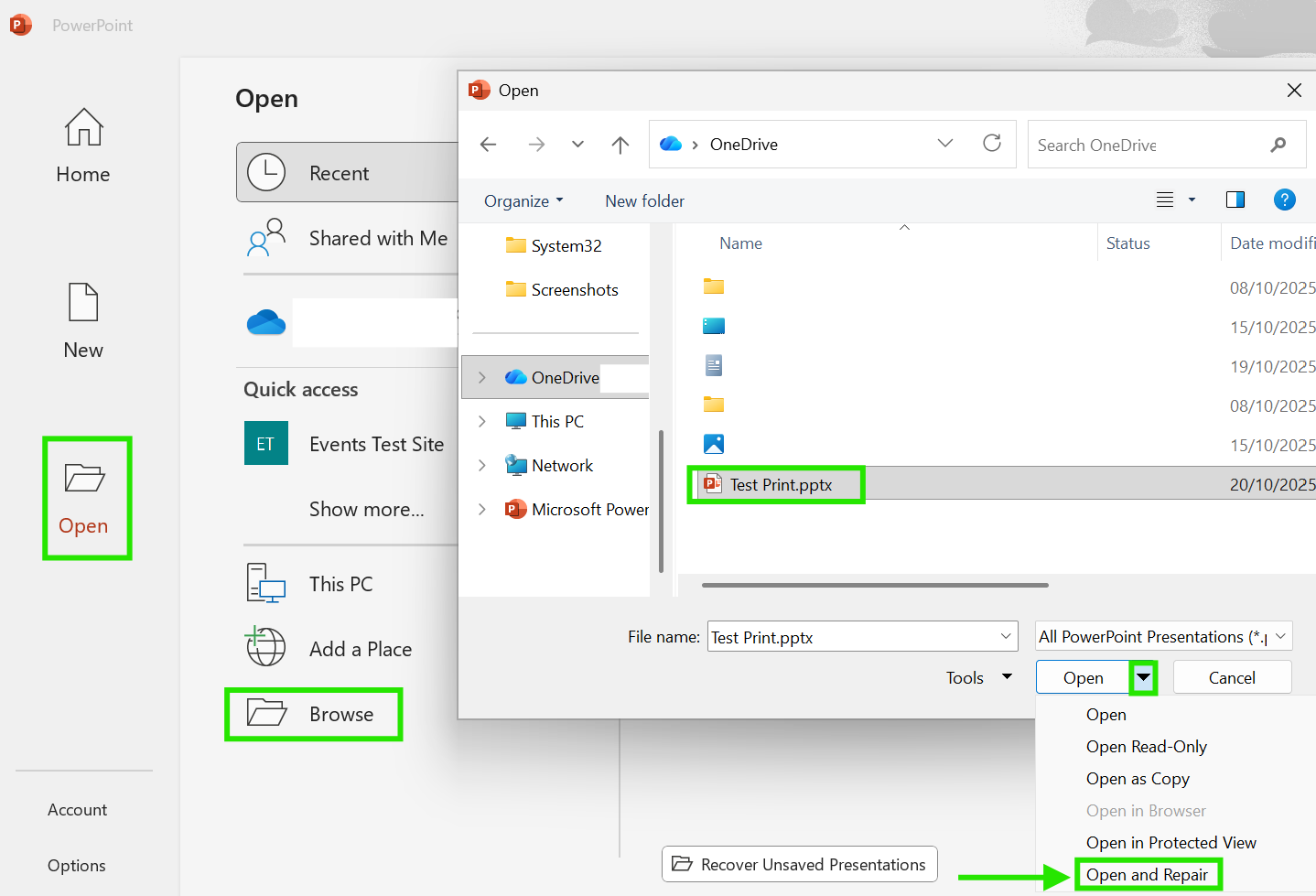Choose New in the PowerPoint sidebar
1316x896 pixels.
pyautogui.click(x=83, y=322)
